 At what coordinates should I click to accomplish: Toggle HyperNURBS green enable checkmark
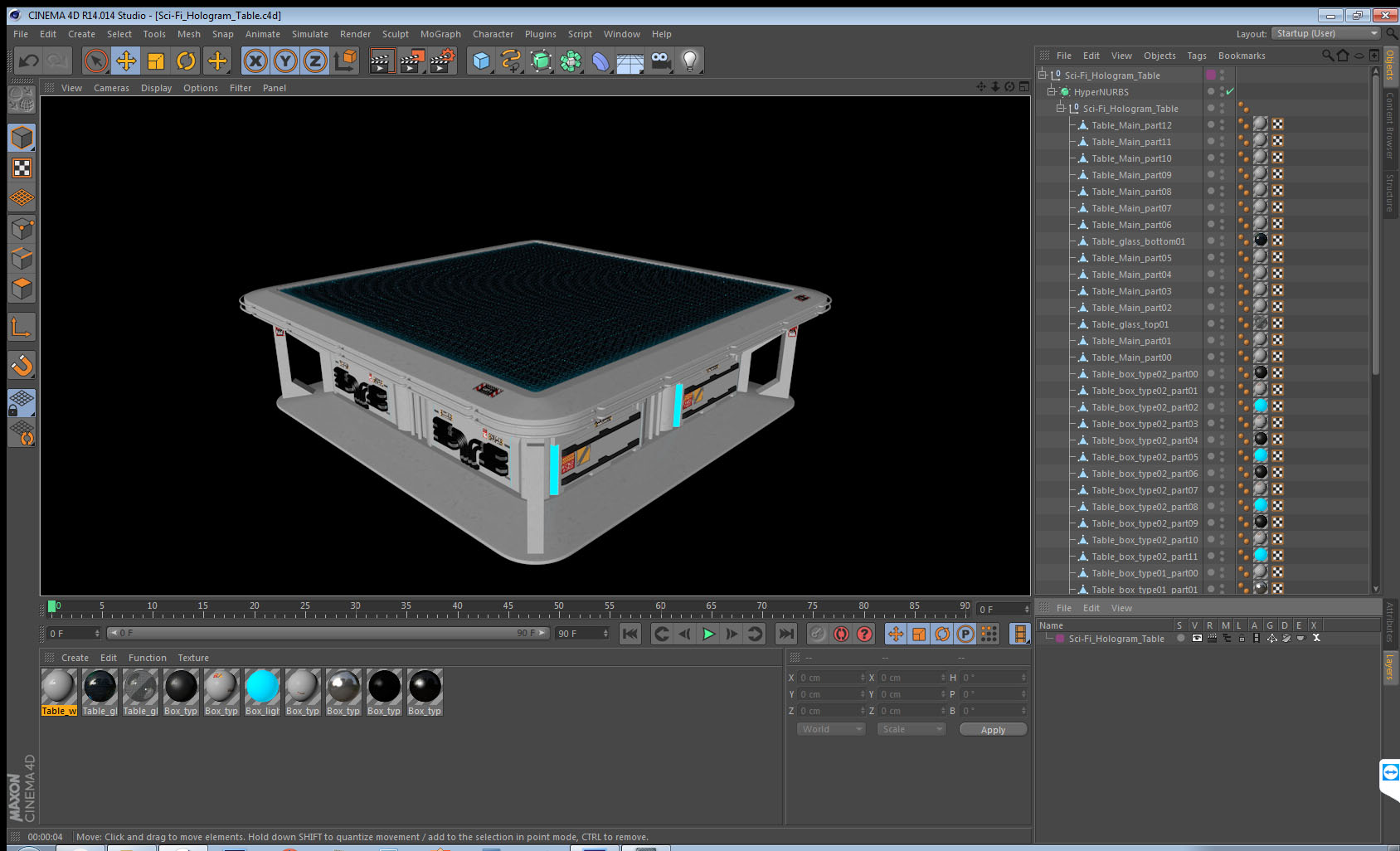[1230, 91]
